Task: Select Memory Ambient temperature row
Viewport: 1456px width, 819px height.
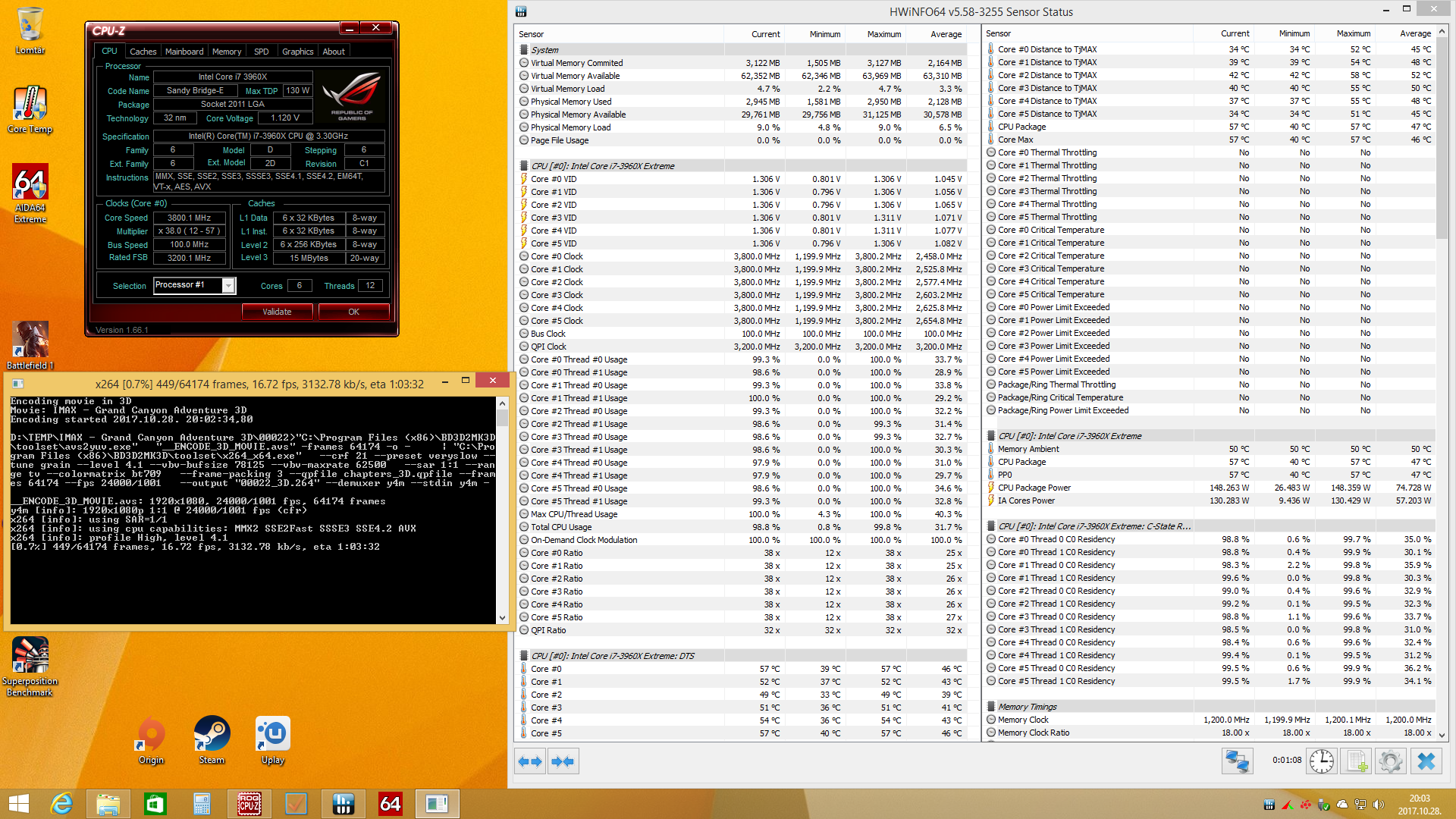Action: coord(1210,449)
